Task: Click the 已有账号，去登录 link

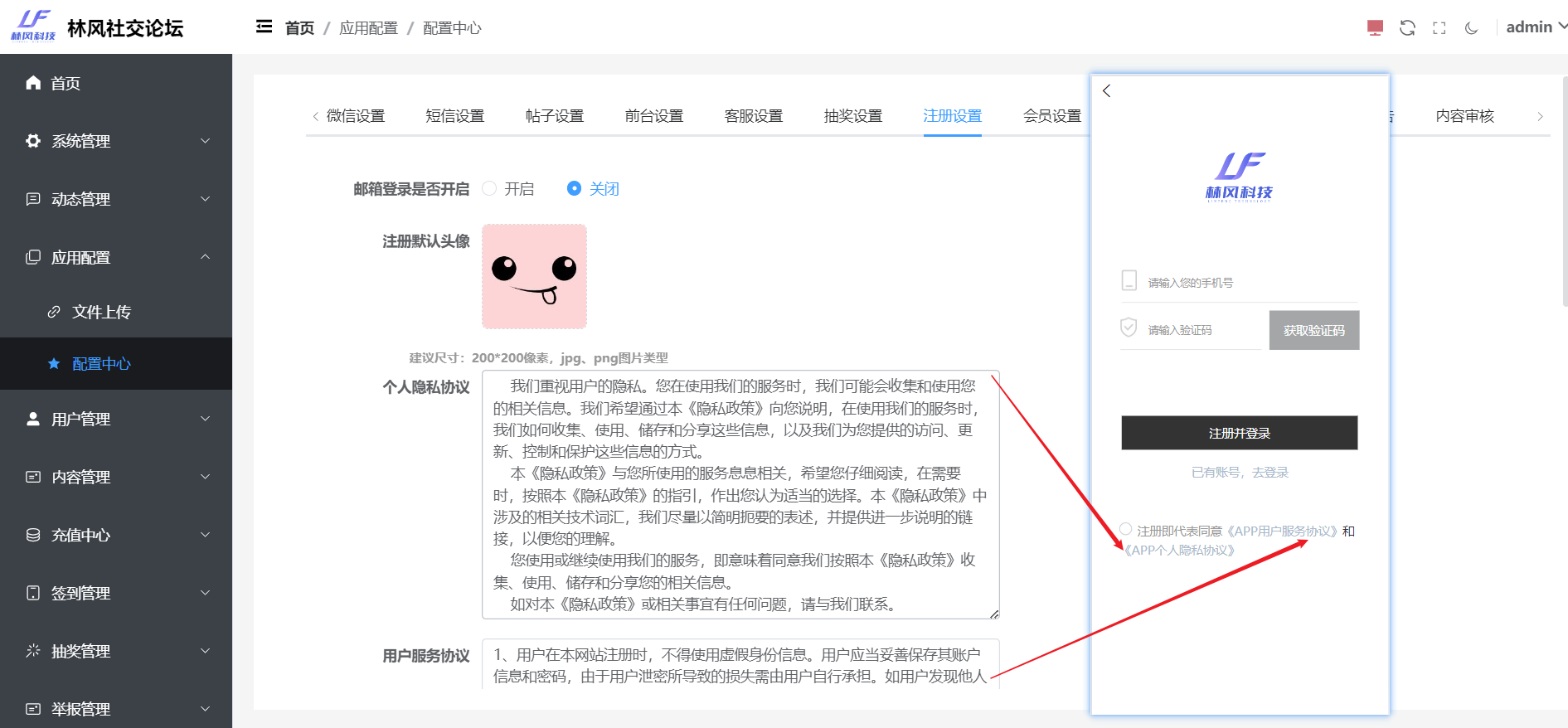Action: click(x=1240, y=473)
